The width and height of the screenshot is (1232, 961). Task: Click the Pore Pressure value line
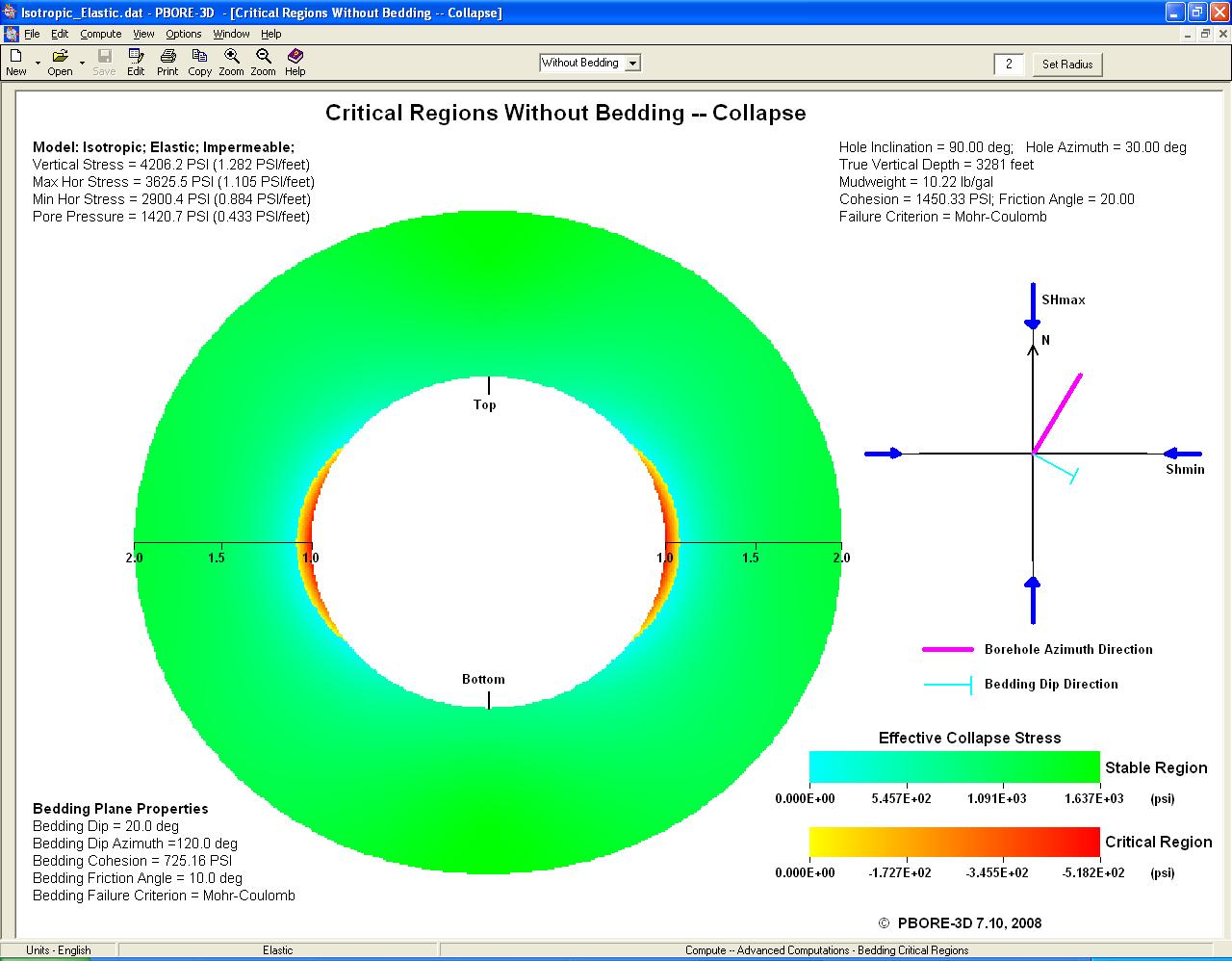171,217
